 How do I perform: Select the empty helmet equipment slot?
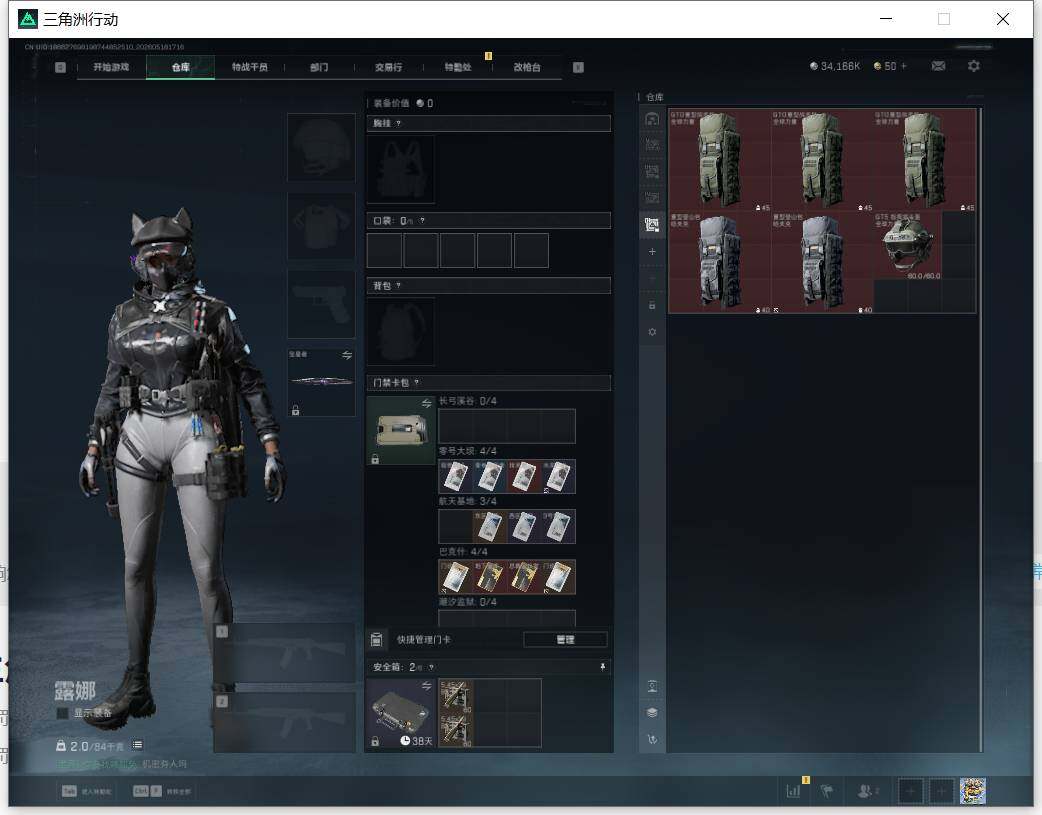[321, 147]
